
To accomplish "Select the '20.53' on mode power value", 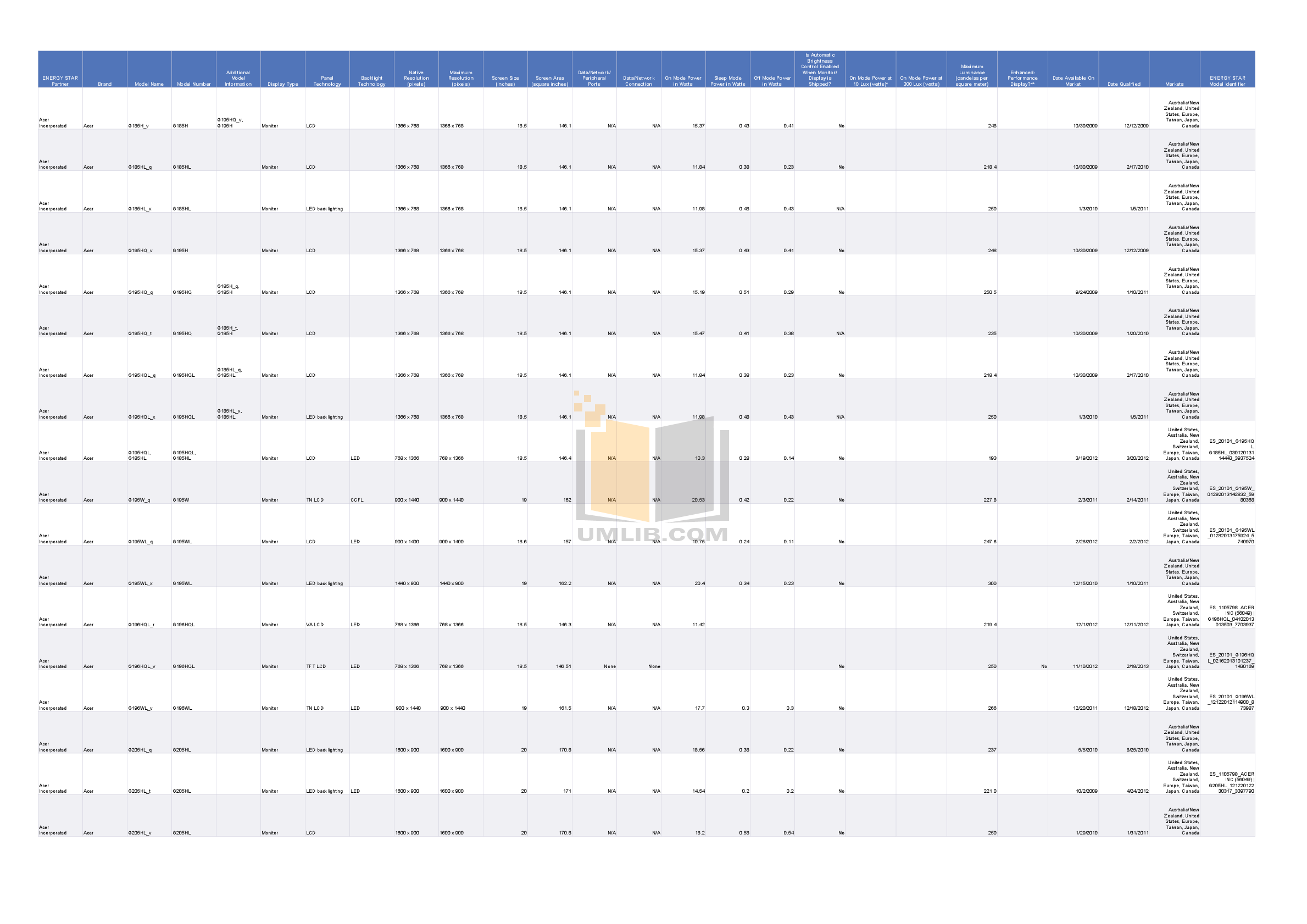I will [x=698, y=500].
